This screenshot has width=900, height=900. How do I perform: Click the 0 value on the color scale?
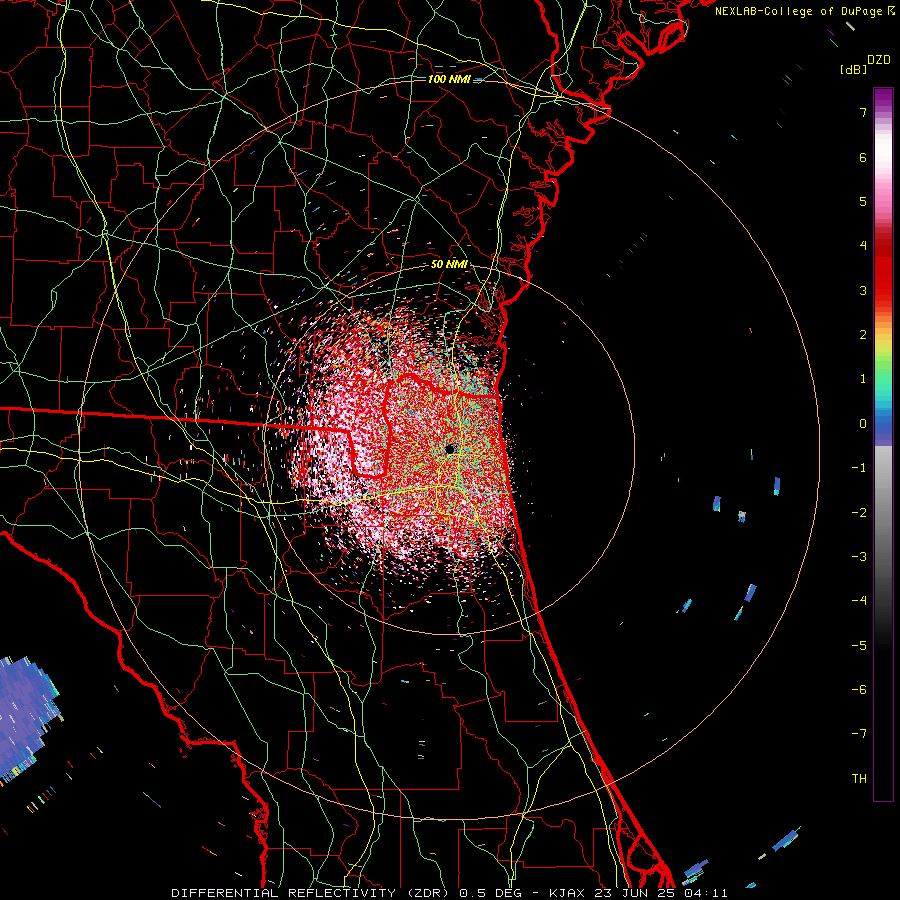[x=863, y=424]
